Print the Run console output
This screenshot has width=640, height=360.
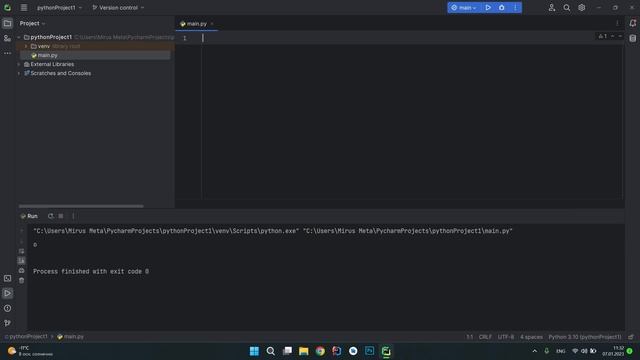pyautogui.click(x=22, y=271)
